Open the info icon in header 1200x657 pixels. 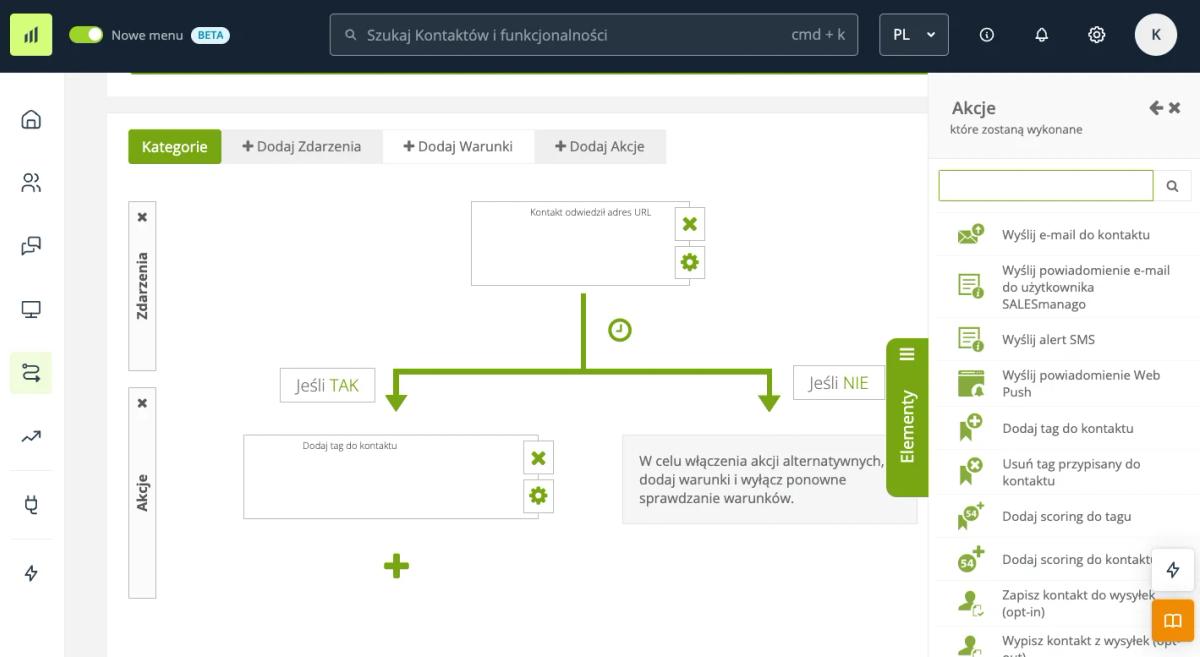pyautogui.click(x=987, y=35)
